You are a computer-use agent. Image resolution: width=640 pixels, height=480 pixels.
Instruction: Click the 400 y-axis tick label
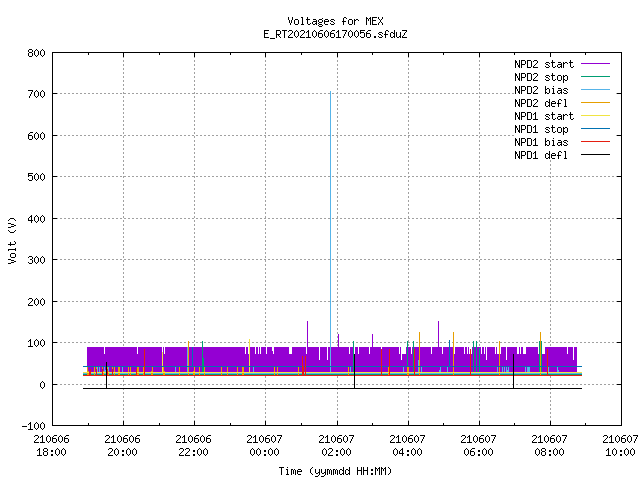[x=36, y=219]
